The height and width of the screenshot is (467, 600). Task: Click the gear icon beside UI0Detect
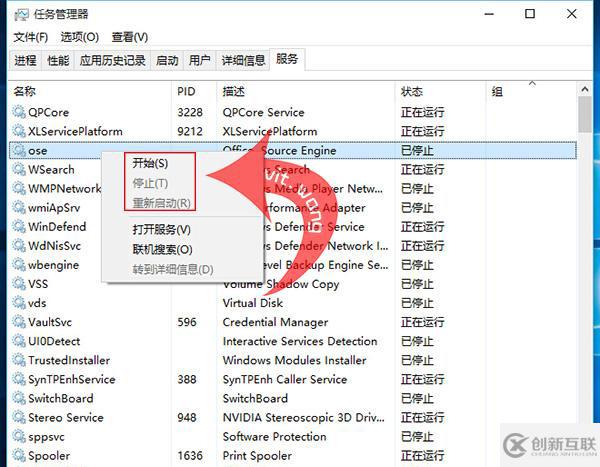pos(19,341)
